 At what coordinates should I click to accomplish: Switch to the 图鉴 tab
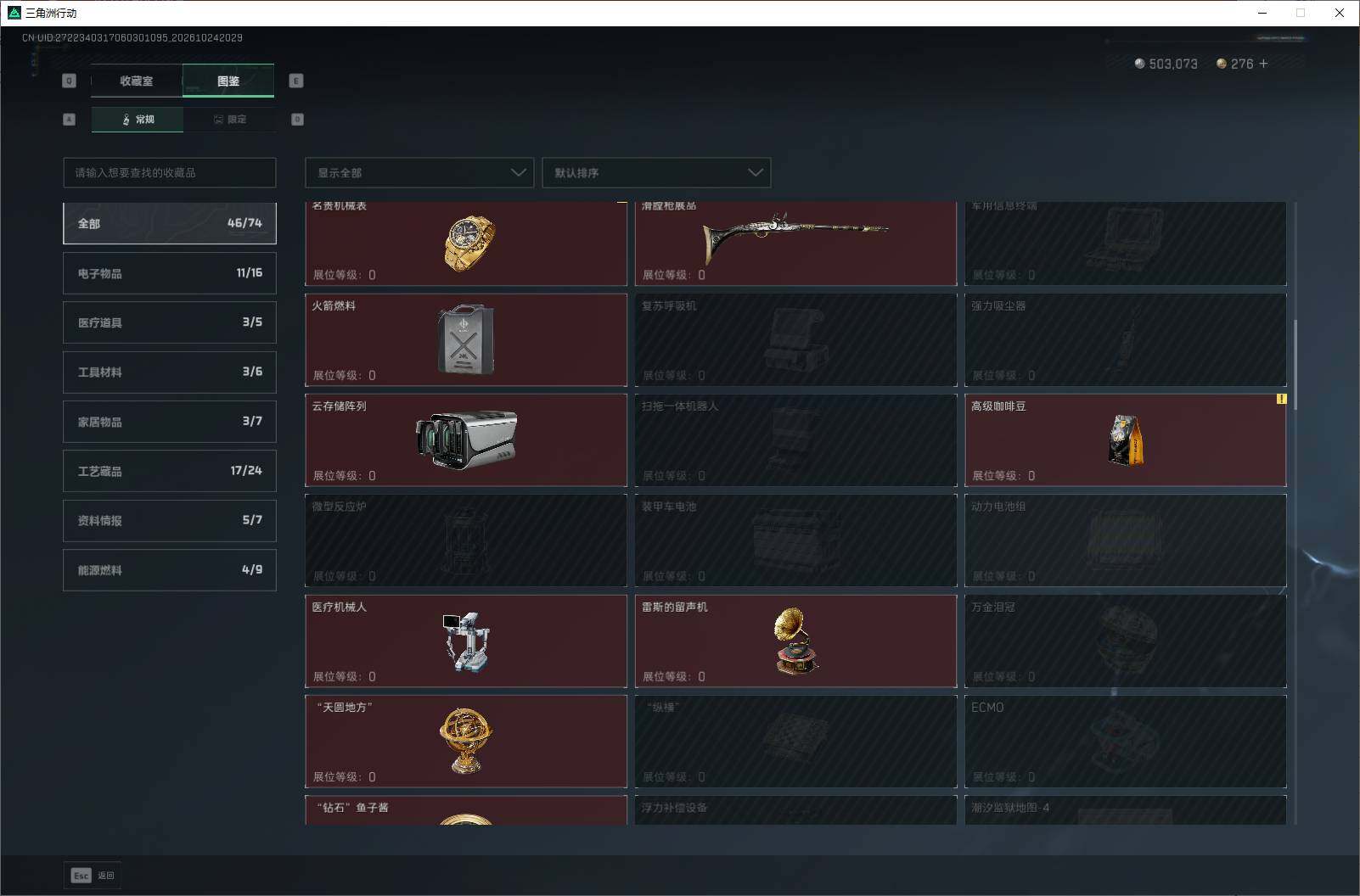(228, 81)
